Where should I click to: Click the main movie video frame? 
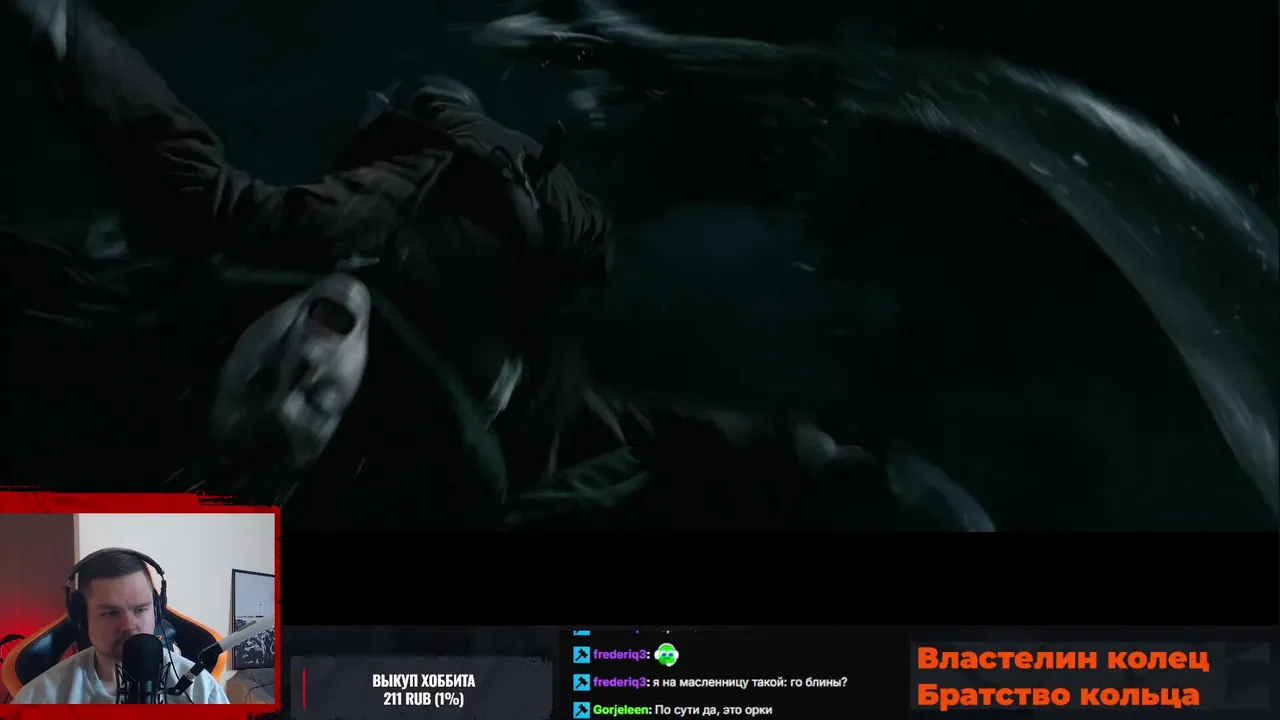[640, 265]
